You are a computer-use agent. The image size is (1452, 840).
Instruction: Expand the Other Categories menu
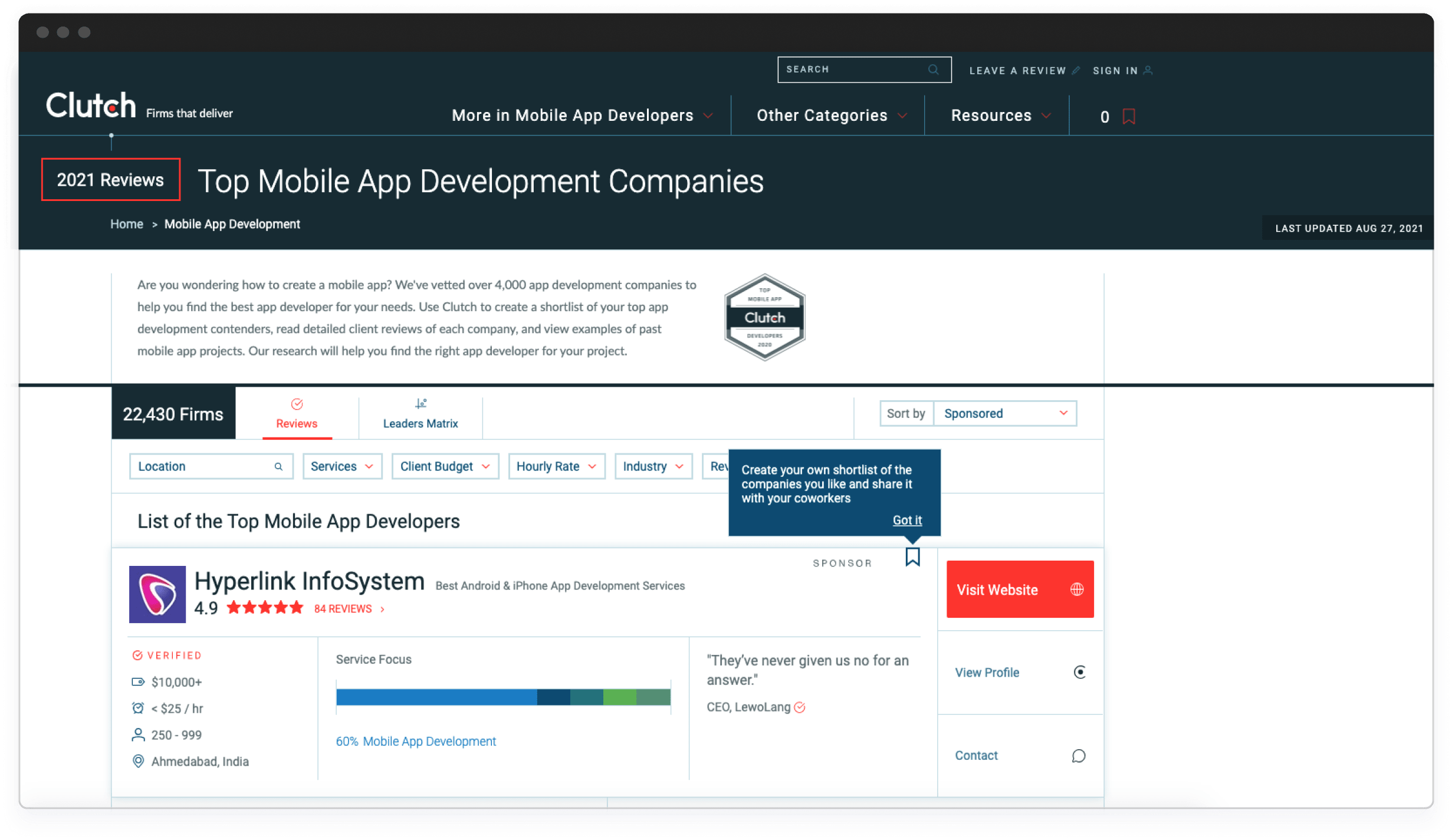pos(832,116)
